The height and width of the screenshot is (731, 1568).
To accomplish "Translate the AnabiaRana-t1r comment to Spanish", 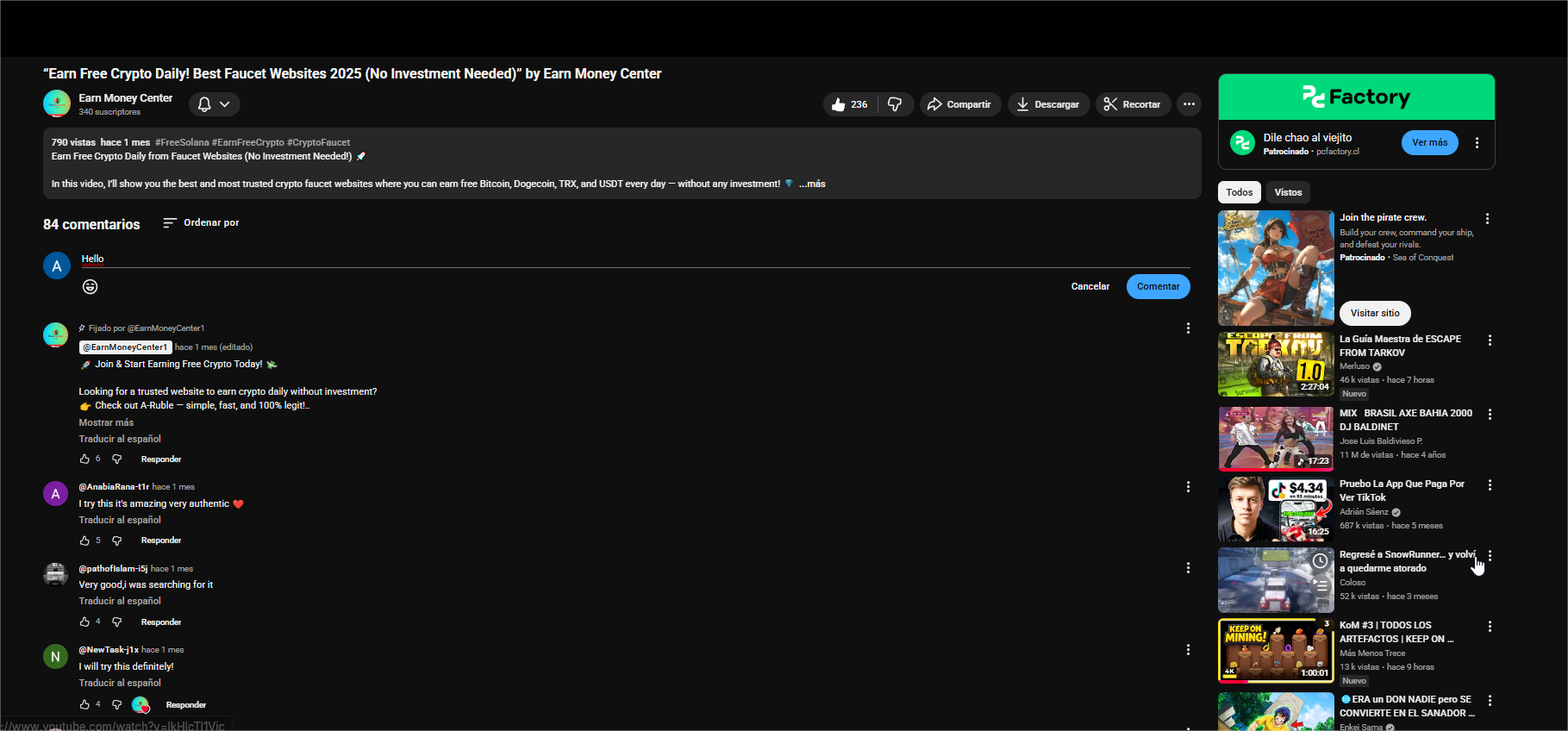I will coord(120,520).
